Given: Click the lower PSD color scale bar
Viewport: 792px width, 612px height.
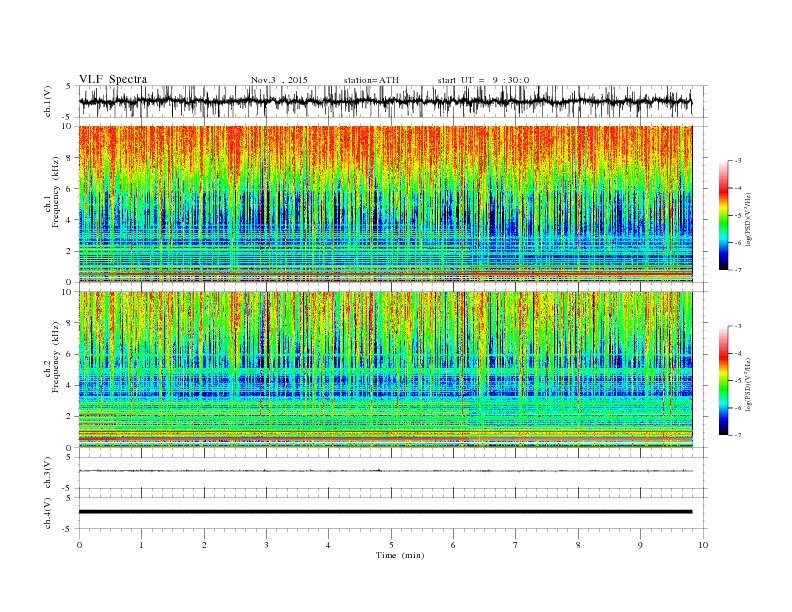Looking at the screenshot, I should (x=723, y=380).
